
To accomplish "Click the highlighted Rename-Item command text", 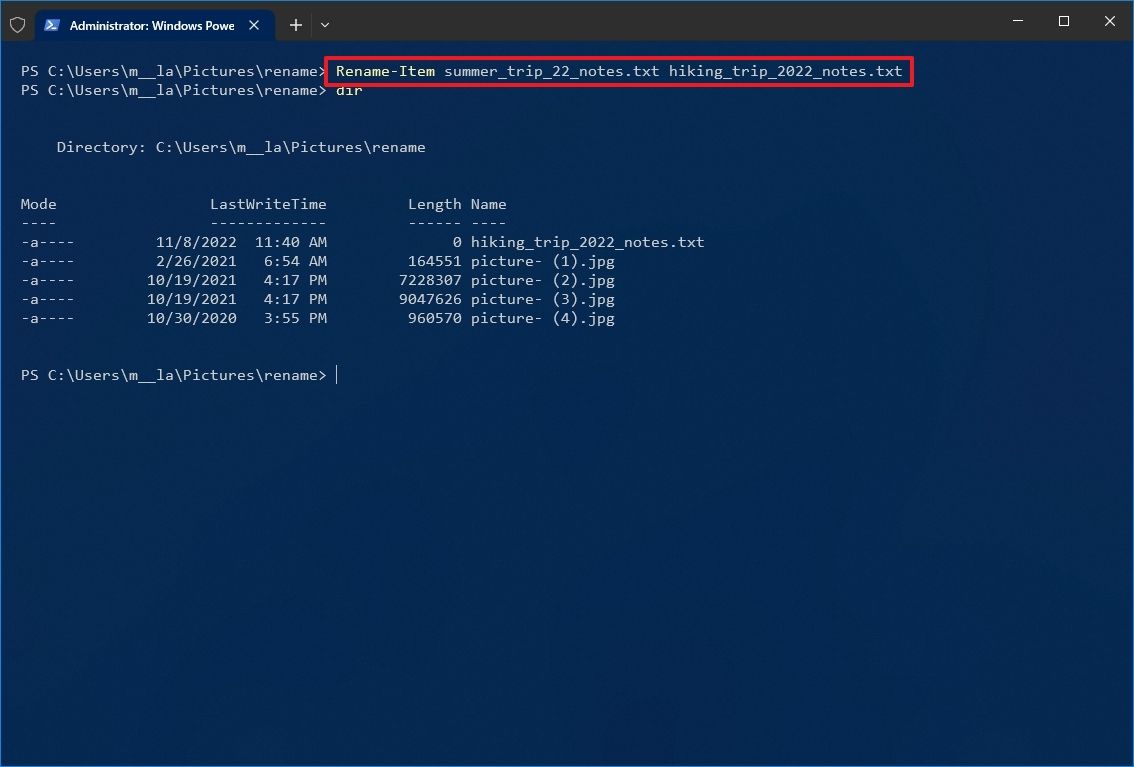I will [620, 71].
